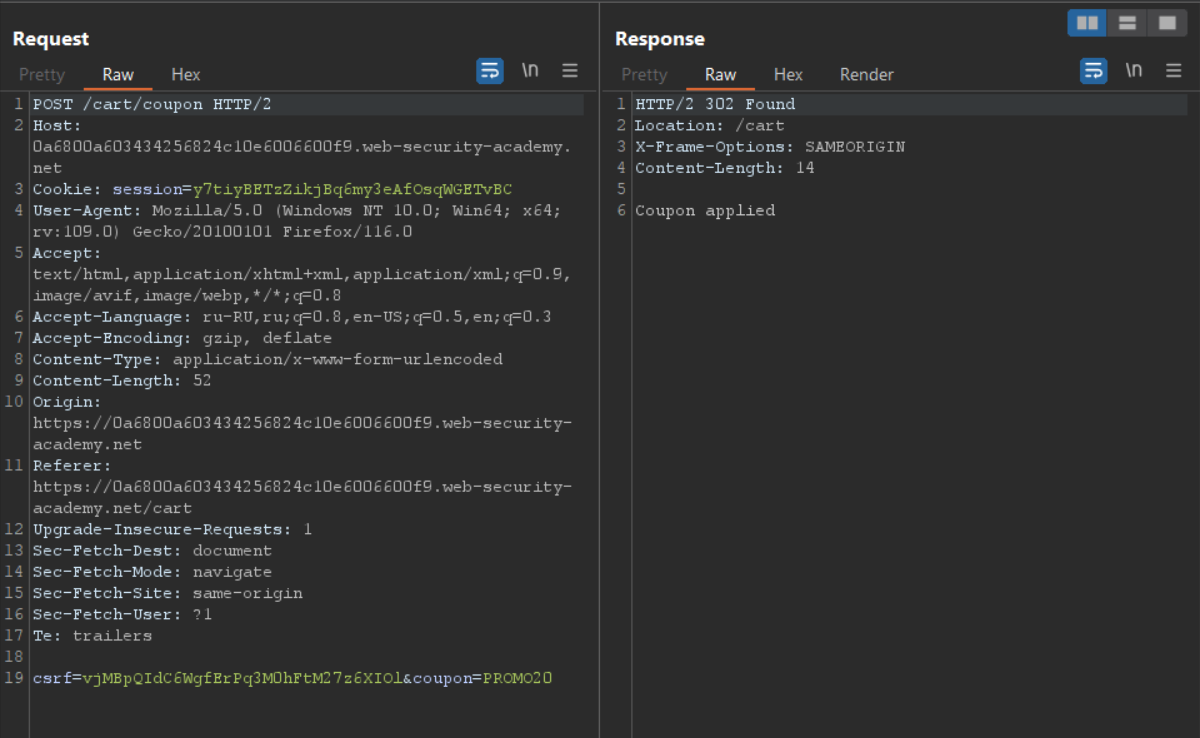Open Request panel hamburger options menu
The height and width of the screenshot is (738, 1200).
click(x=570, y=71)
